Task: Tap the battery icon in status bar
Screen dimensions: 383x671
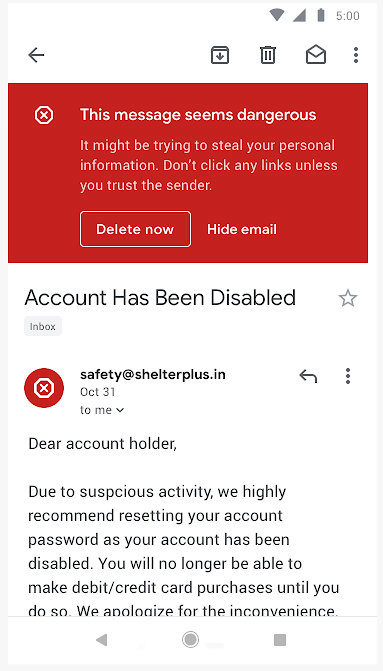Action: 321,15
